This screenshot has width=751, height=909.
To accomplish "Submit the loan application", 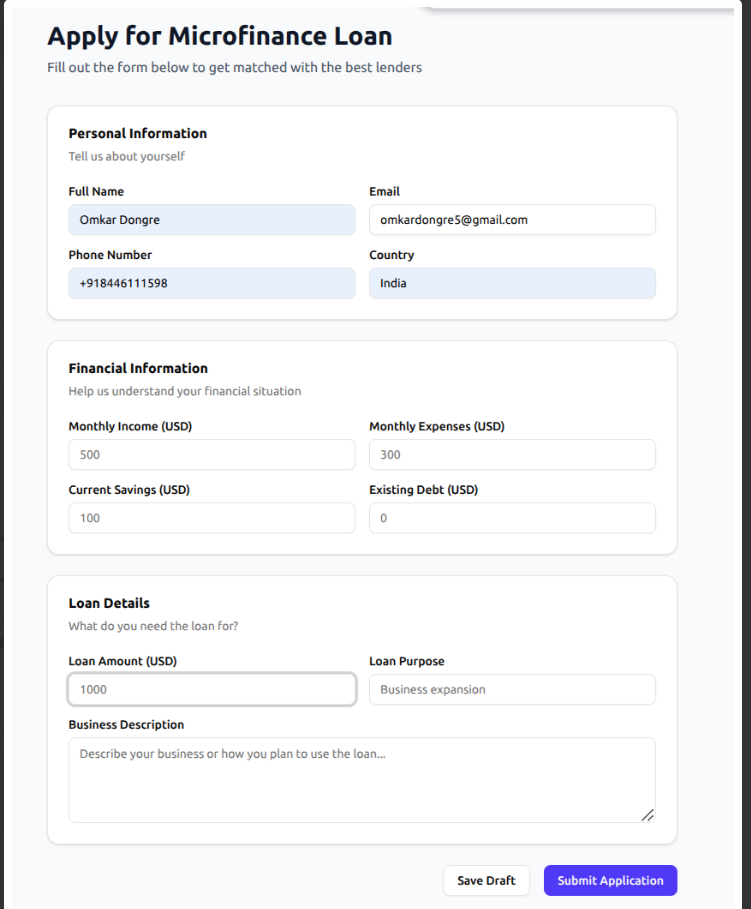I will [610, 880].
